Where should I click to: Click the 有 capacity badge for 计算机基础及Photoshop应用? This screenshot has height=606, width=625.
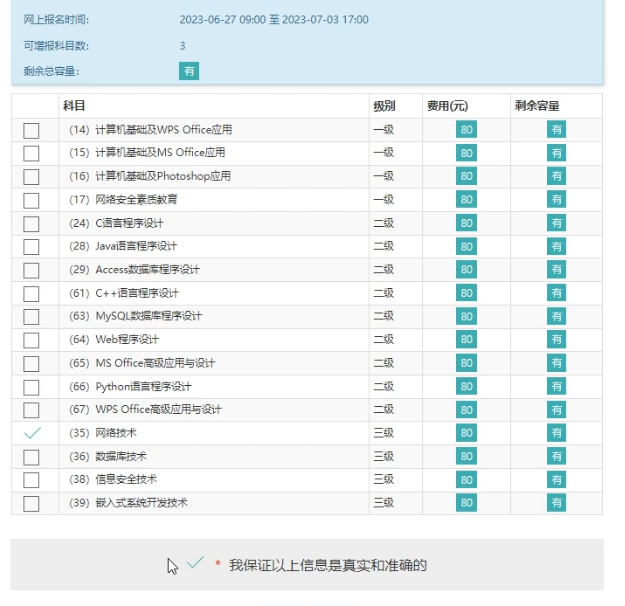pyautogui.click(x=556, y=176)
